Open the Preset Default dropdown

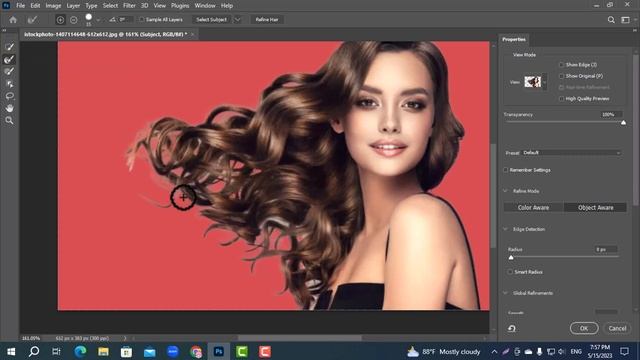click(571, 153)
